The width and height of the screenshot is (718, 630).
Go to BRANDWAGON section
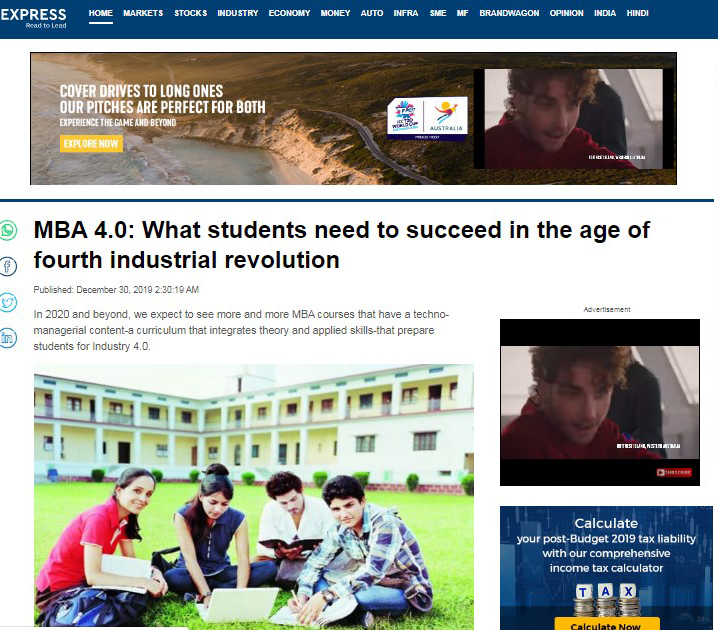click(x=509, y=13)
